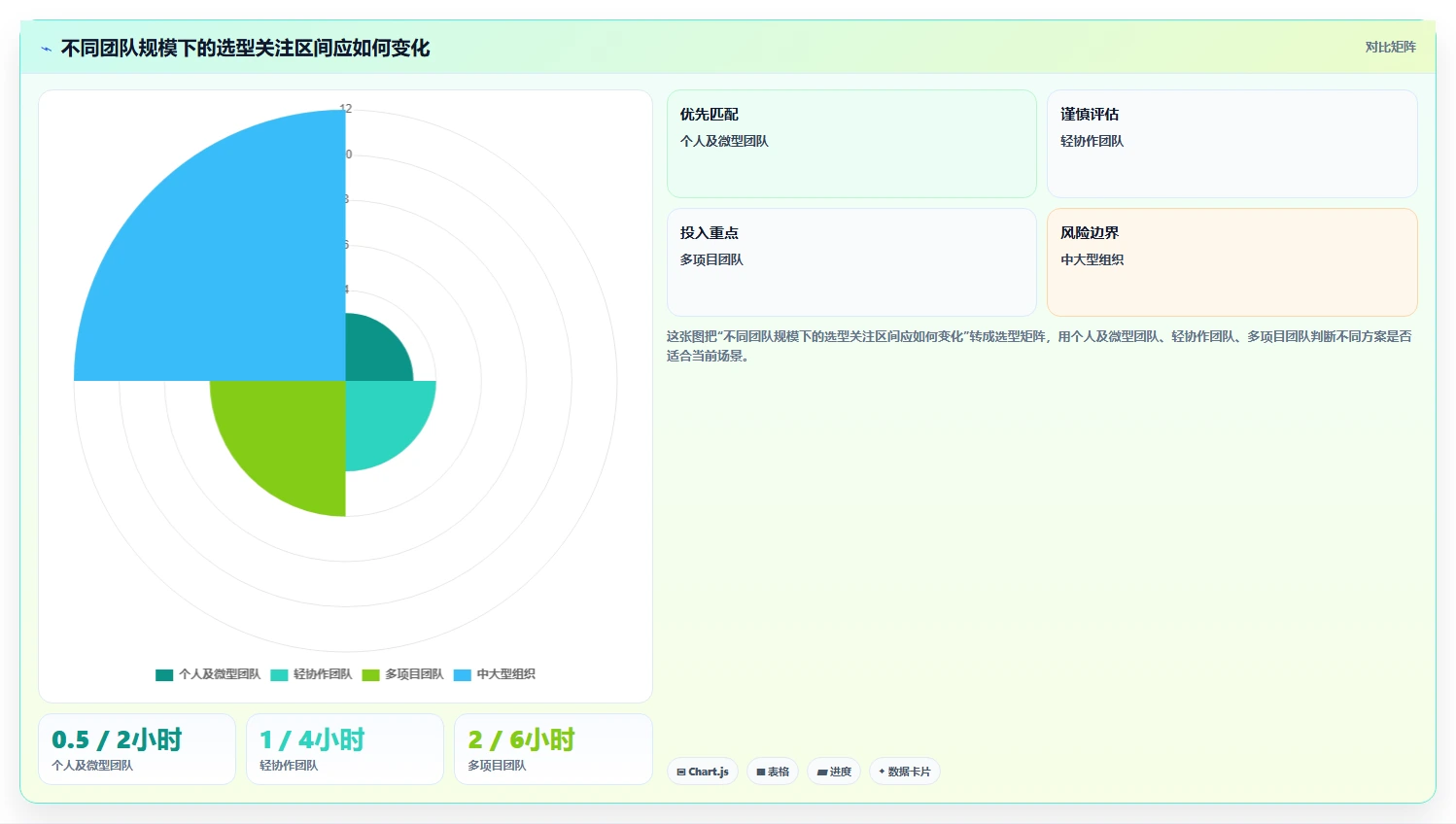Open the 风险边界 card
Viewport: 1456px width, 824px height.
1231,262
